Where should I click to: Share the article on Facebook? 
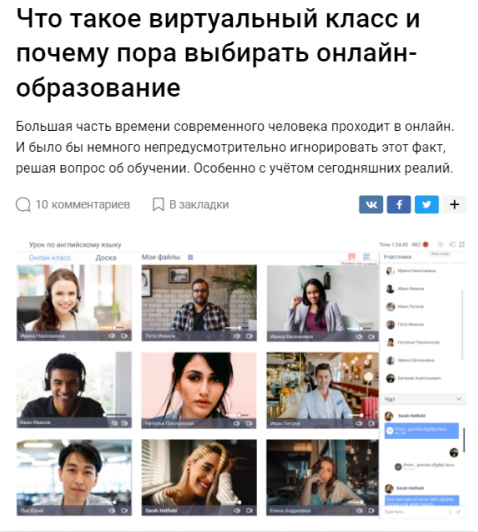click(399, 204)
